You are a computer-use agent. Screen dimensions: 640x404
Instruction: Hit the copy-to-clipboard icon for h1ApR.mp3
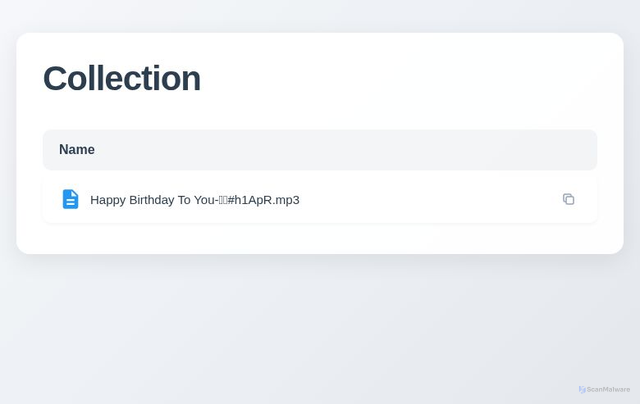click(568, 199)
